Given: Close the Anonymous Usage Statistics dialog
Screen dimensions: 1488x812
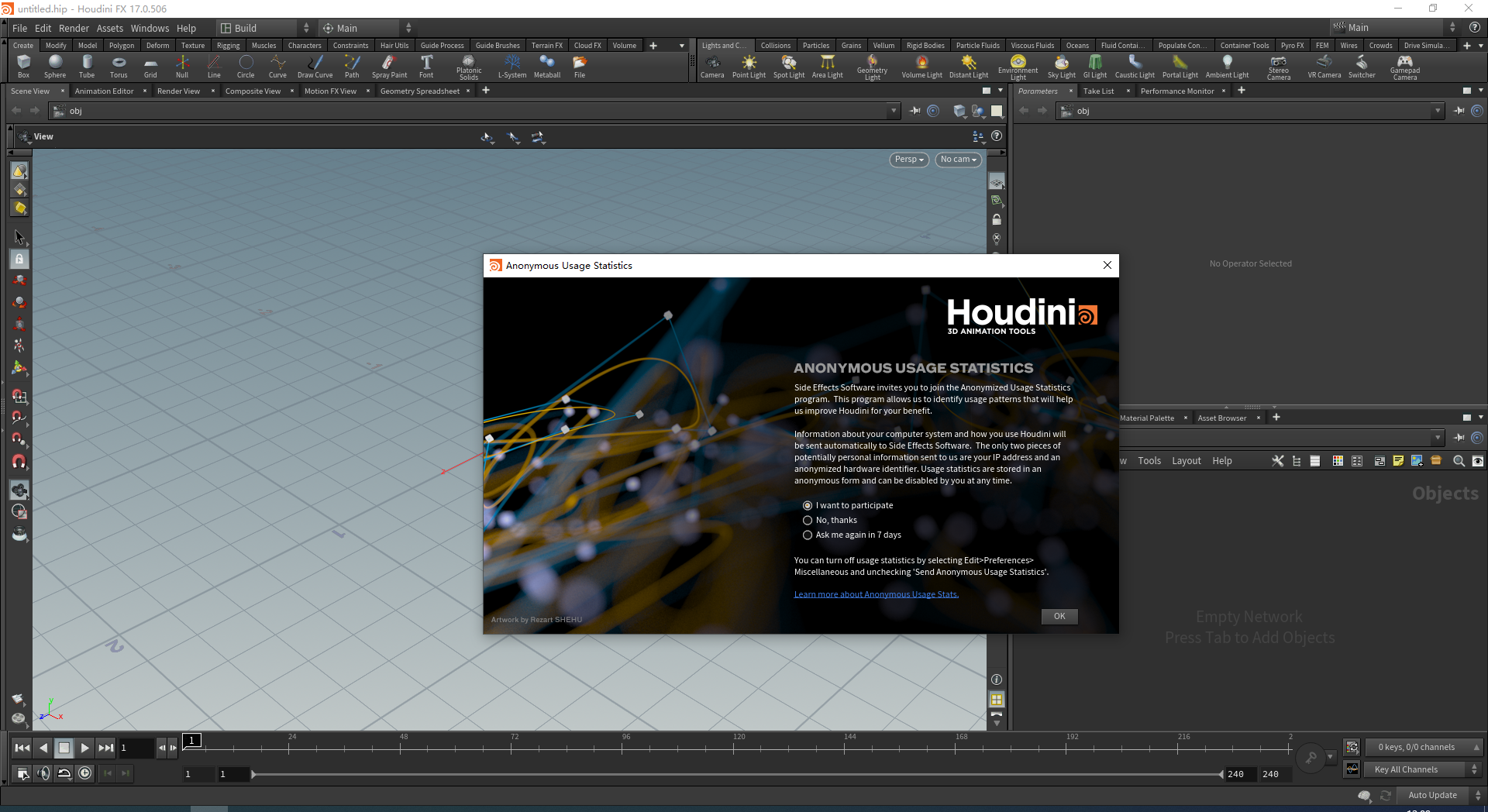Looking at the screenshot, I should [1107, 265].
